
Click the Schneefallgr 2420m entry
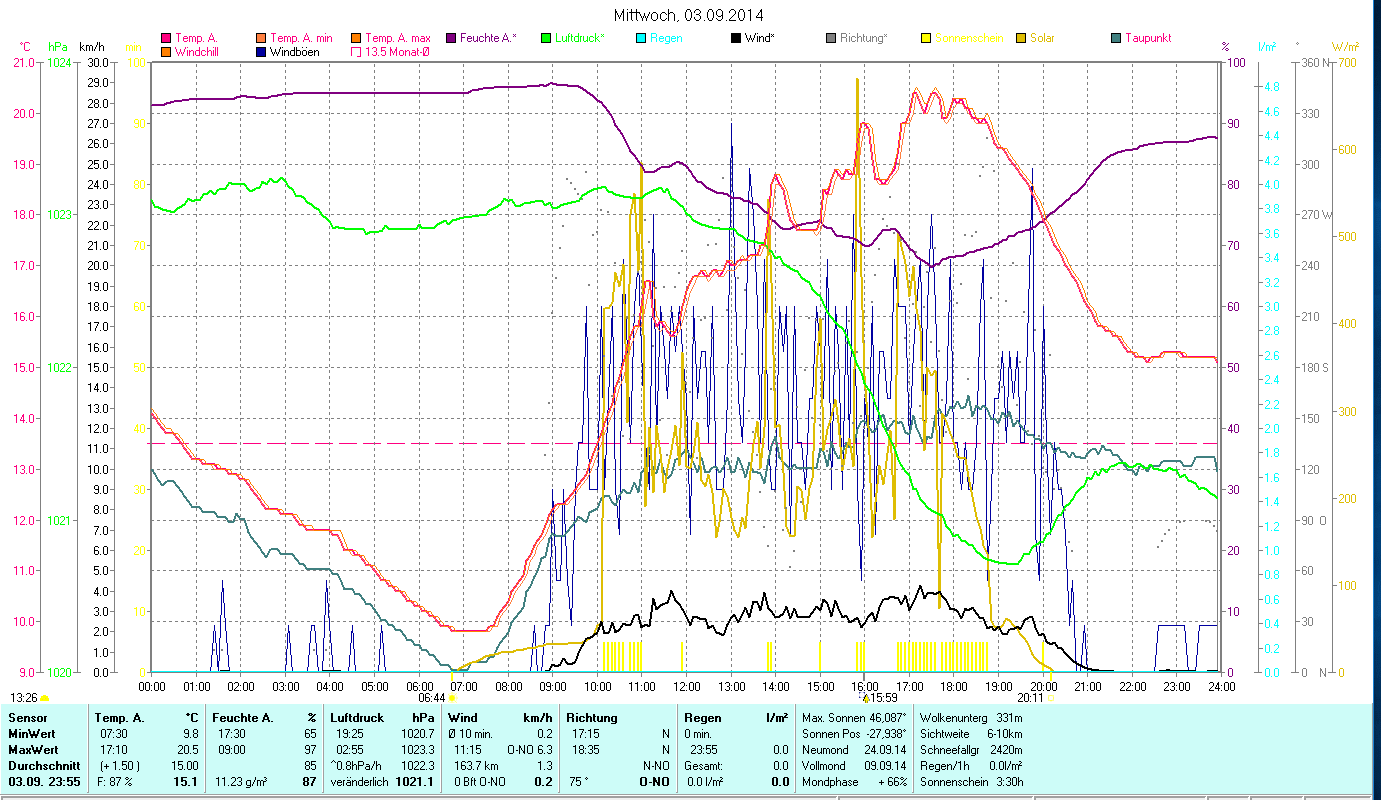click(970, 750)
